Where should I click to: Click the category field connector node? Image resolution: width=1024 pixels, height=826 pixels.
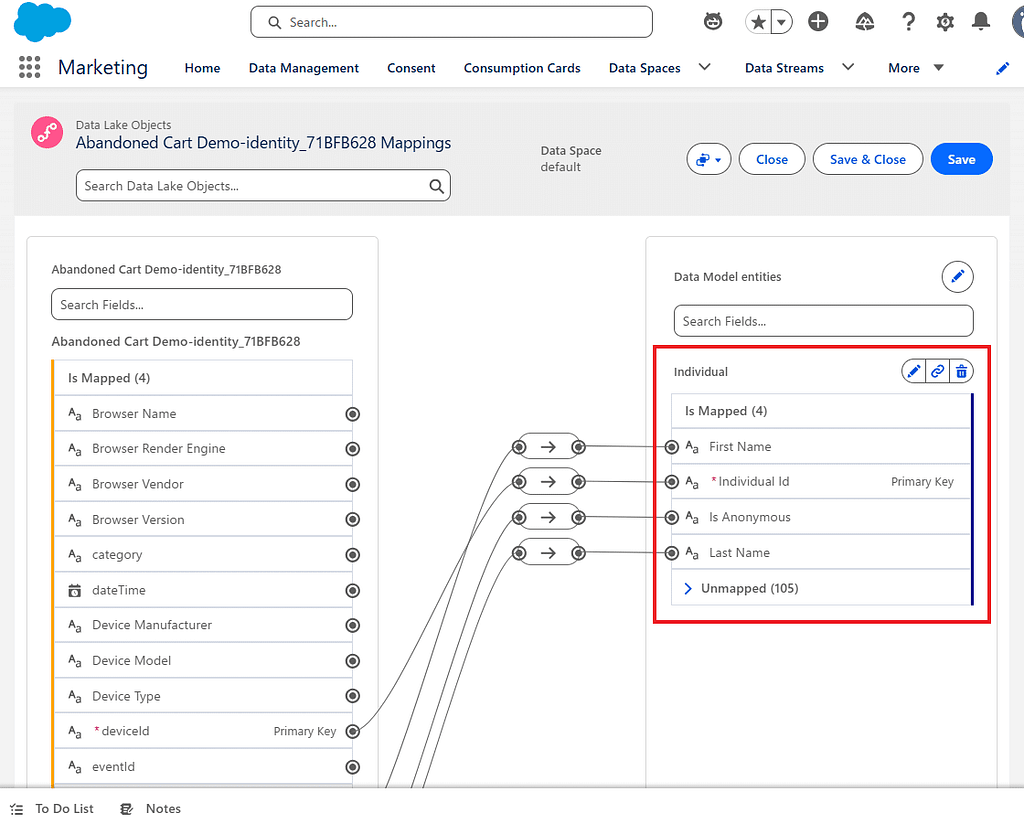point(353,555)
